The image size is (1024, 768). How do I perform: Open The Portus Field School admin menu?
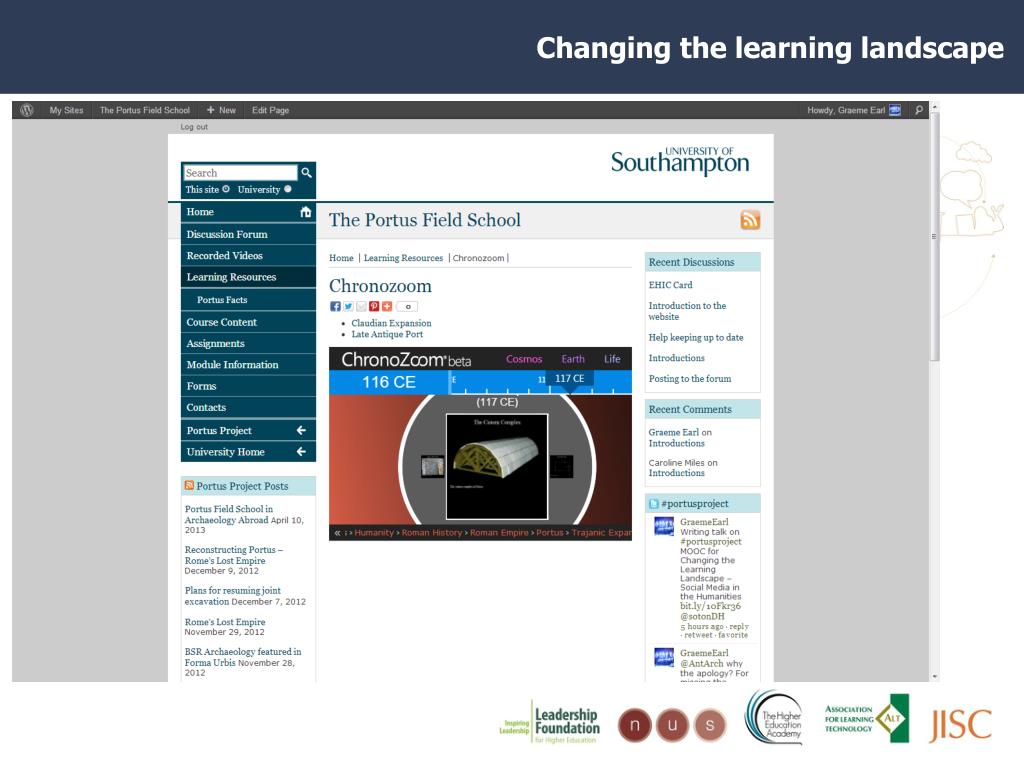pos(144,110)
